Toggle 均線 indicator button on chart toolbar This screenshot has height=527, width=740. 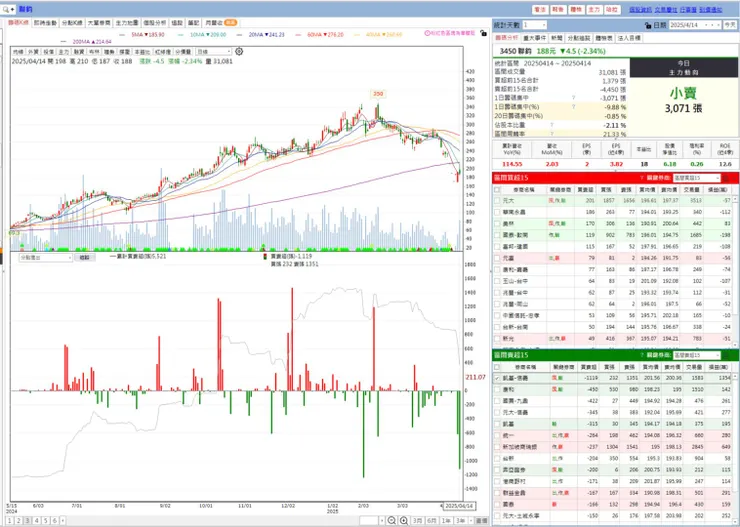pyautogui.click(x=18, y=52)
